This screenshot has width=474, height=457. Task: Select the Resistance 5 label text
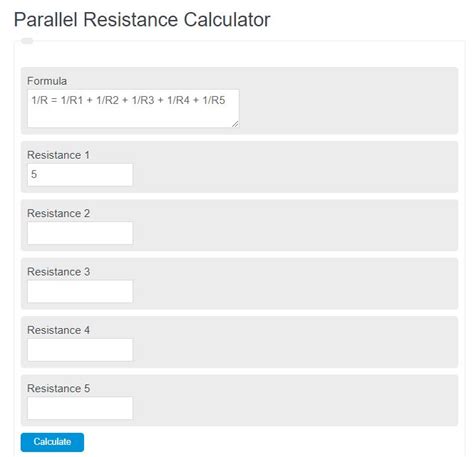tap(58, 388)
